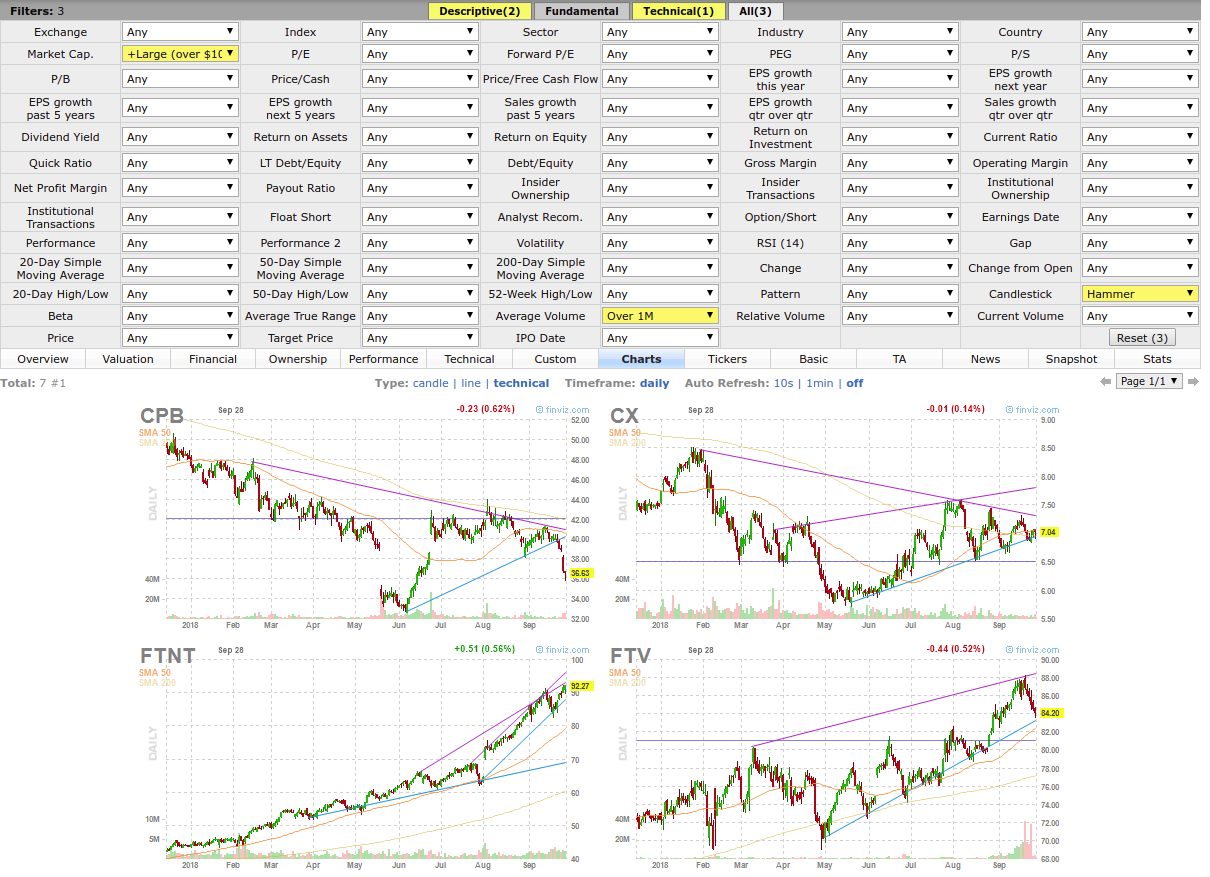Open the RSI (14) filter dropdown
1210x877 pixels.
pyautogui.click(x=900, y=243)
